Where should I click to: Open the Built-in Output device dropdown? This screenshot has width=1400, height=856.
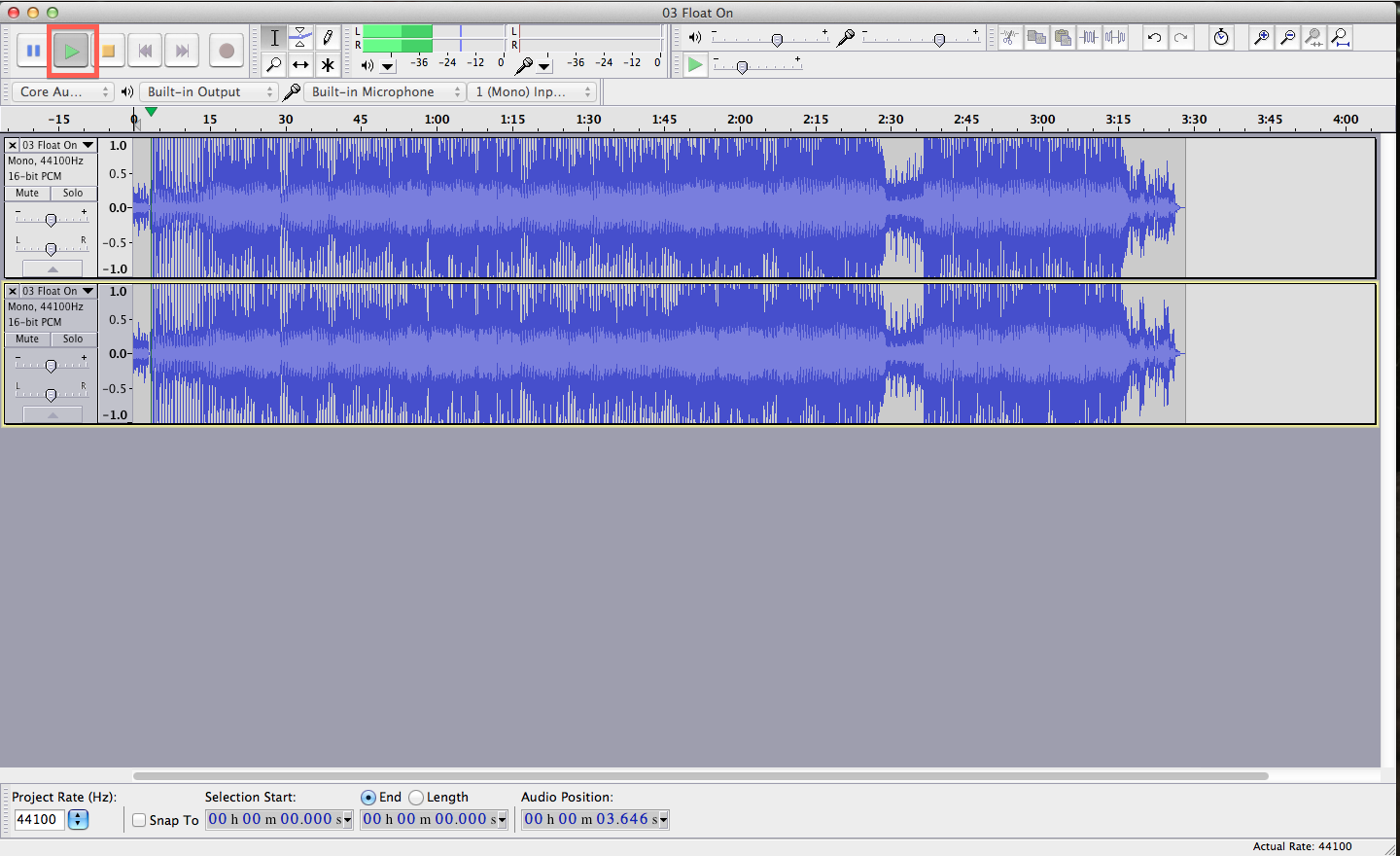(x=209, y=91)
